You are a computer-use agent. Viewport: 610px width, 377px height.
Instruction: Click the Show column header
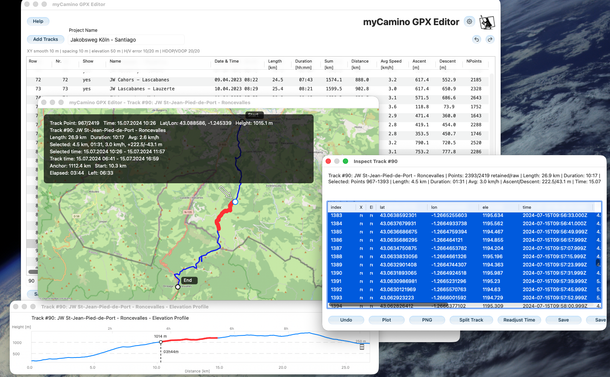[88, 61]
